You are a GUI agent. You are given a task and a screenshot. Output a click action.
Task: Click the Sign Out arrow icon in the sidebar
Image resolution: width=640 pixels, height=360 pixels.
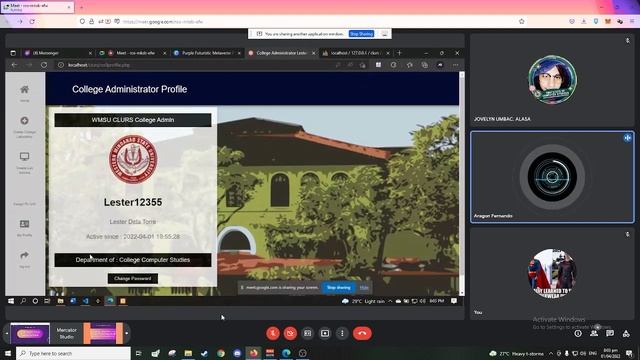[24, 255]
